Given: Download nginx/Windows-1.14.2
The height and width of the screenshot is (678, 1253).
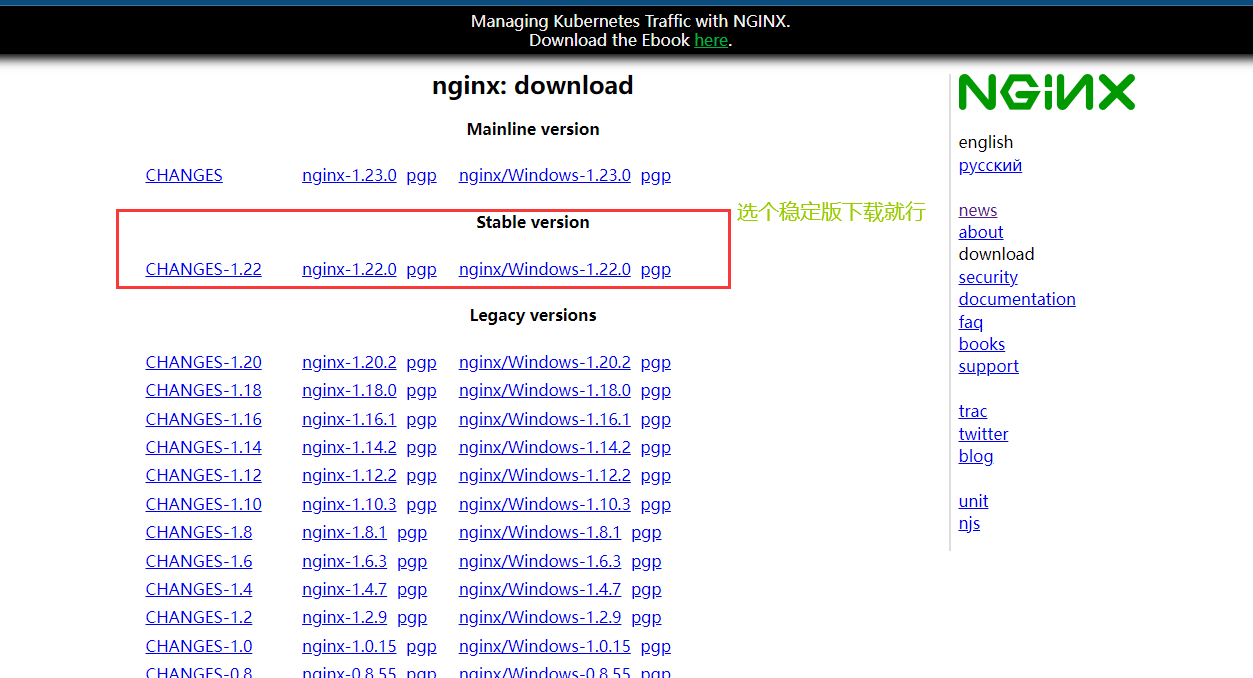Looking at the screenshot, I should coord(545,447).
